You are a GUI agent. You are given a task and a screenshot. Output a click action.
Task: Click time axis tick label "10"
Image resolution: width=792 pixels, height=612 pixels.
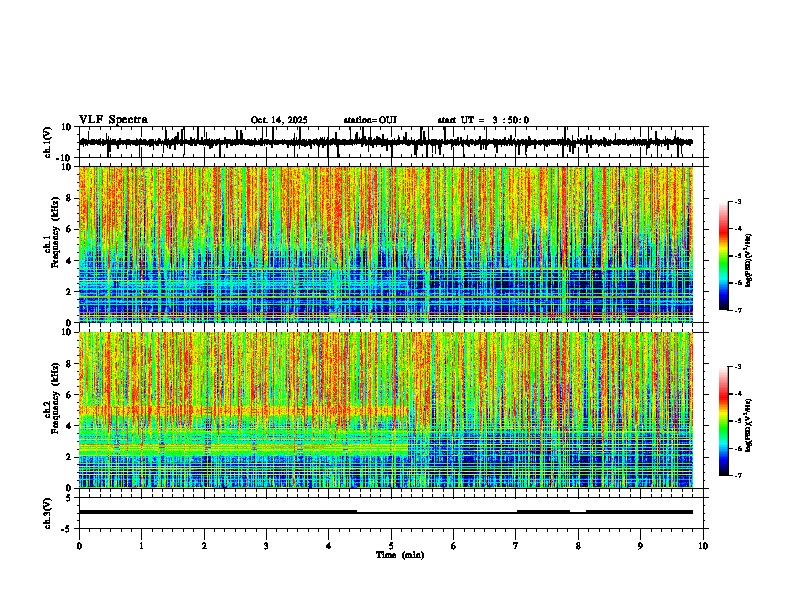point(703,546)
